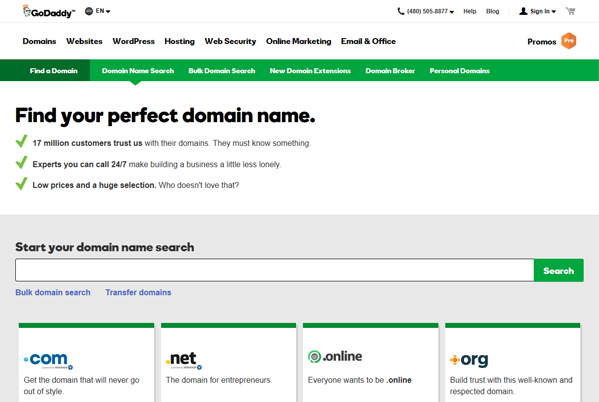
Task: Click "17 million customers trust us" line
Action: [172, 143]
